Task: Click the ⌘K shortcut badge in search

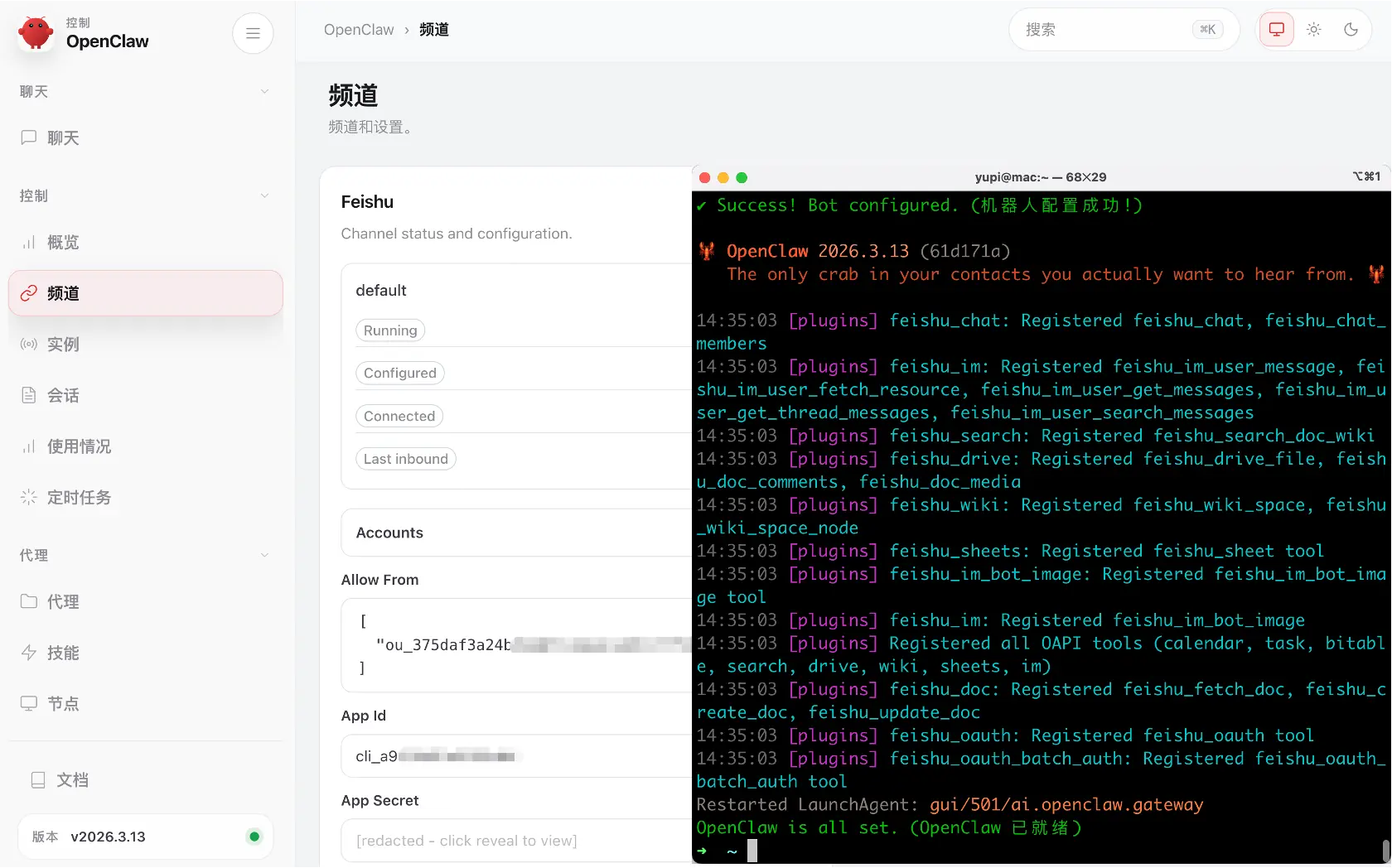Action: point(1208,30)
